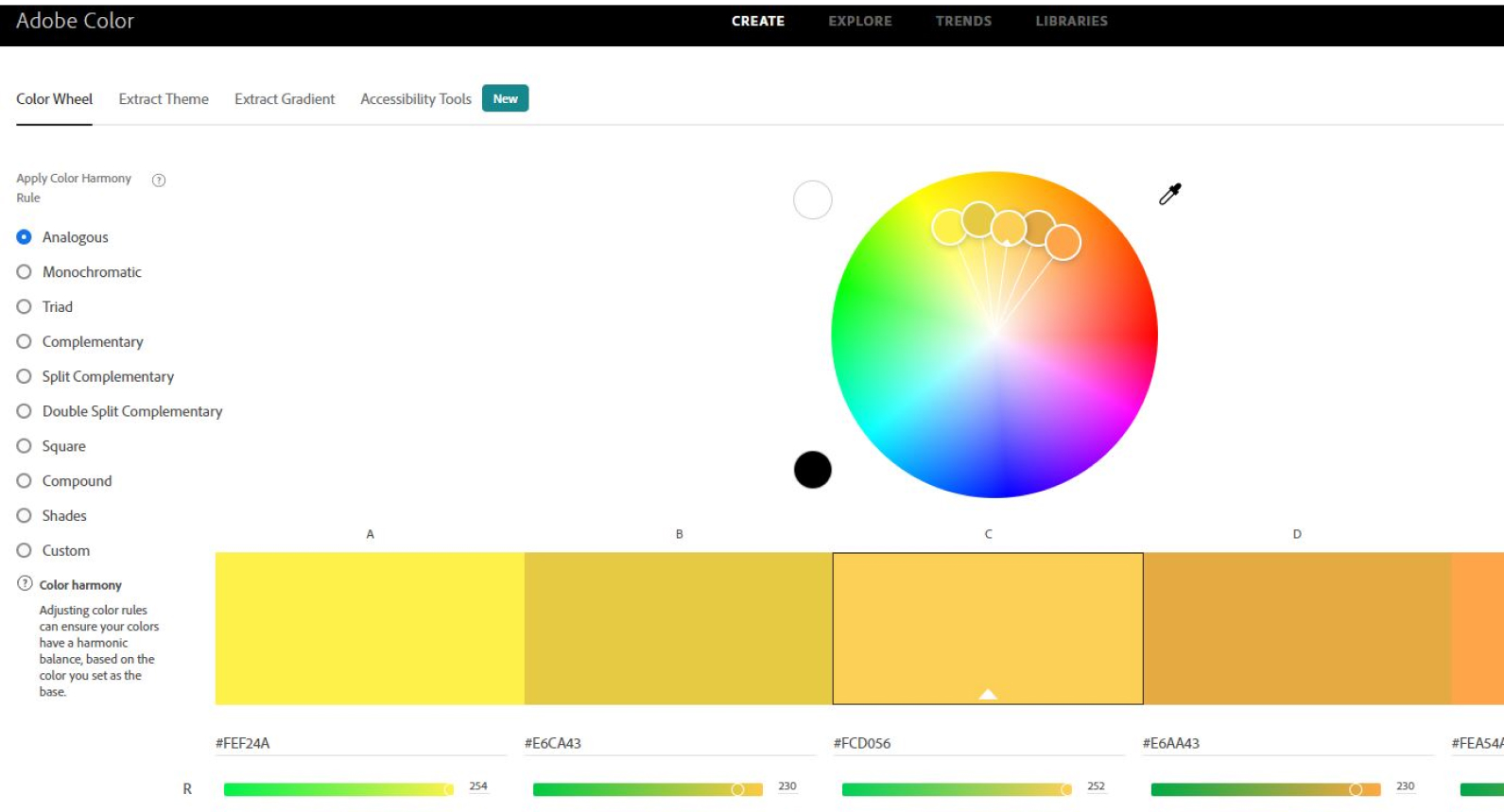Click the Color harmony question mark icon
Image resolution: width=1504 pixels, height=812 pixels.
click(x=25, y=583)
